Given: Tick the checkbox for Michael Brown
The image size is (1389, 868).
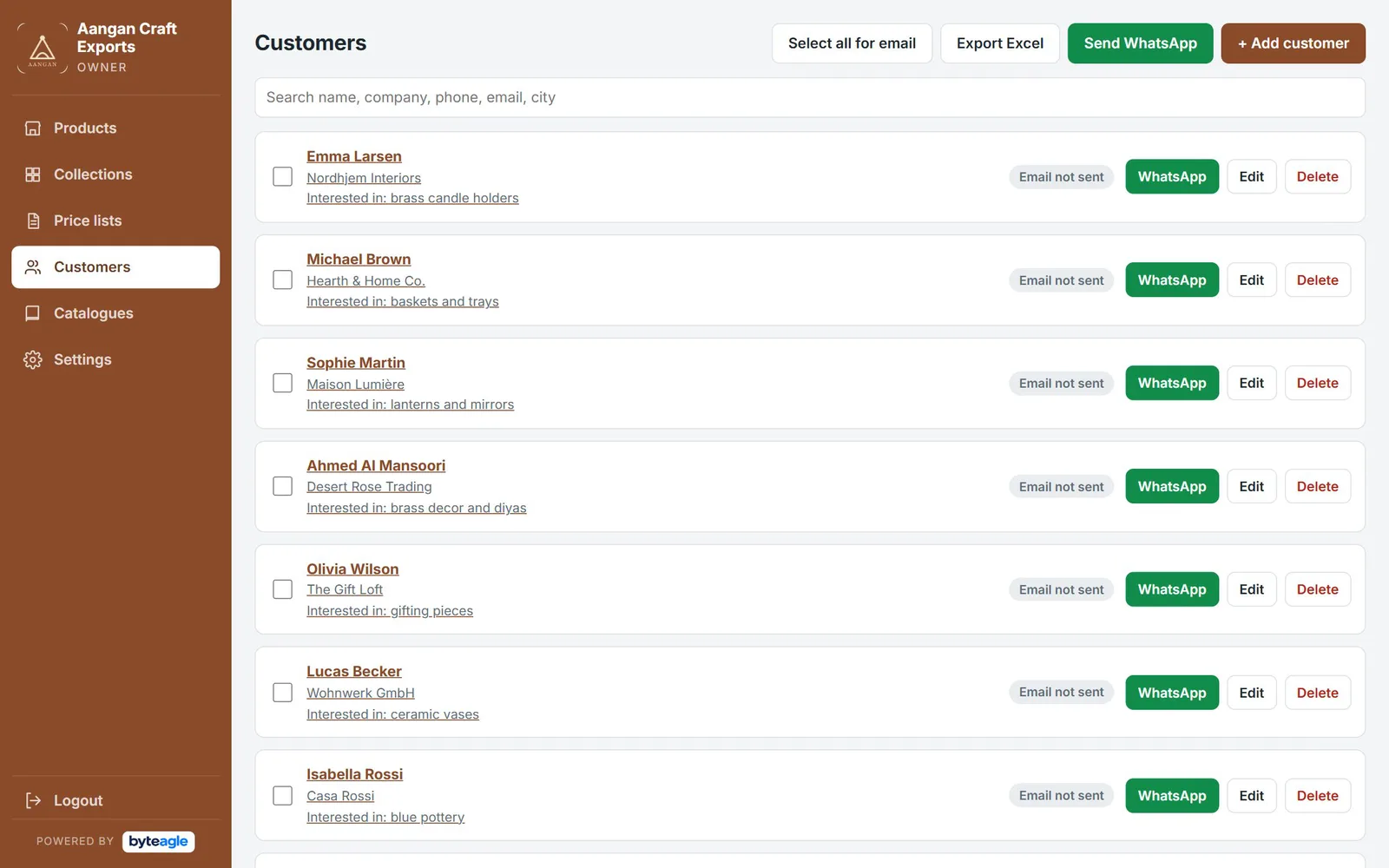Looking at the screenshot, I should click(282, 280).
